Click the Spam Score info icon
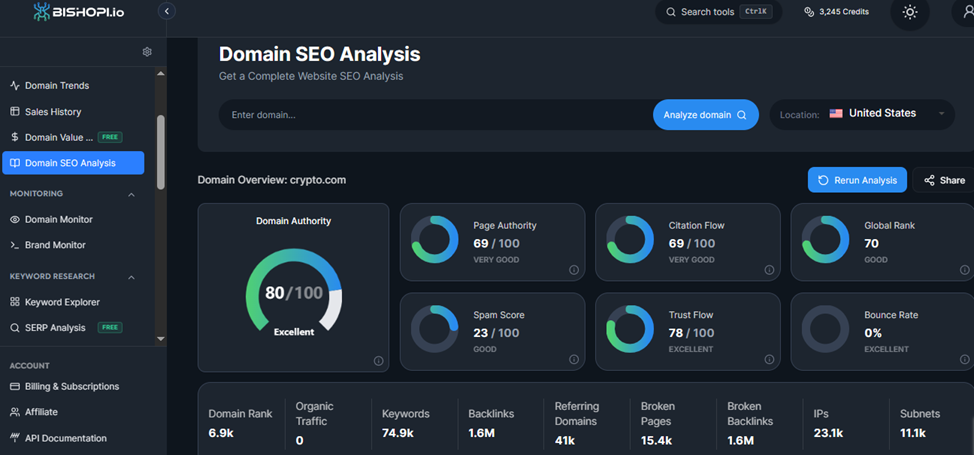Viewport: 974px width, 455px height. click(574, 359)
